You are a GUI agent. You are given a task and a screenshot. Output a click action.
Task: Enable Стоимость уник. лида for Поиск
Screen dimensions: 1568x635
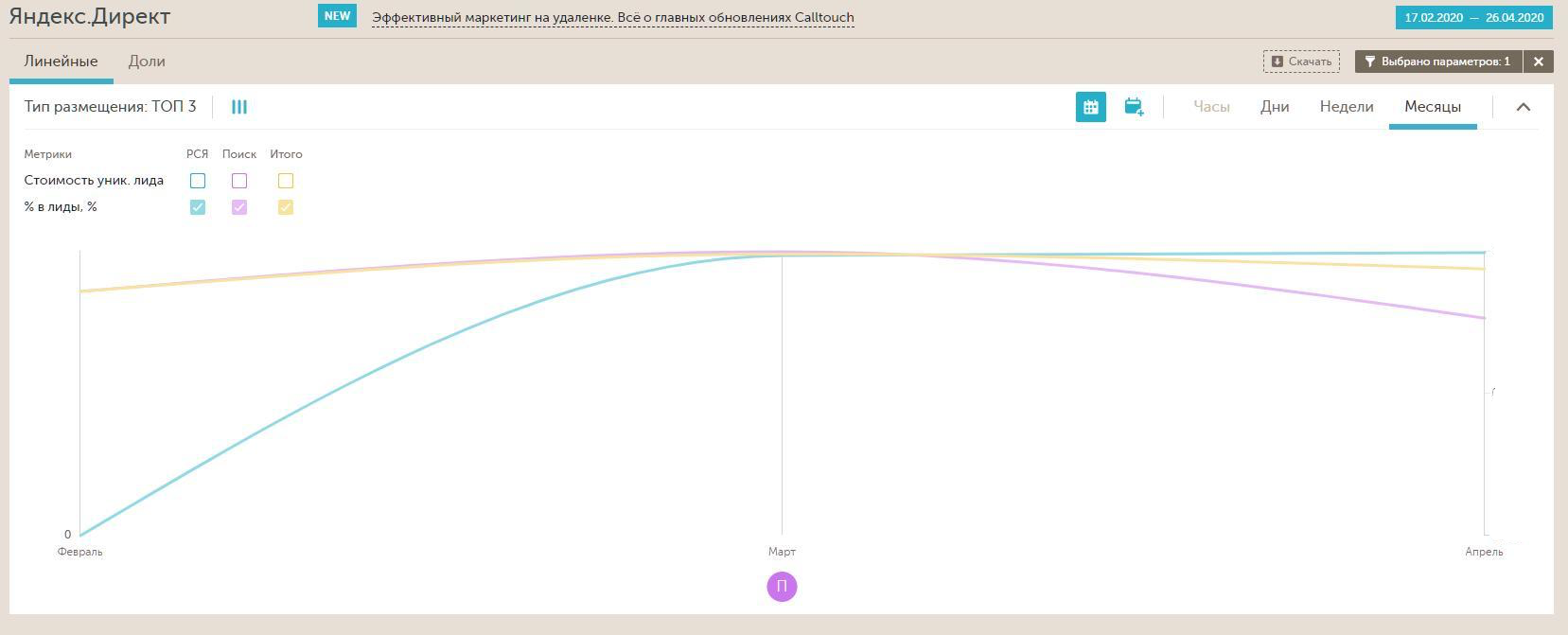coord(239,181)
